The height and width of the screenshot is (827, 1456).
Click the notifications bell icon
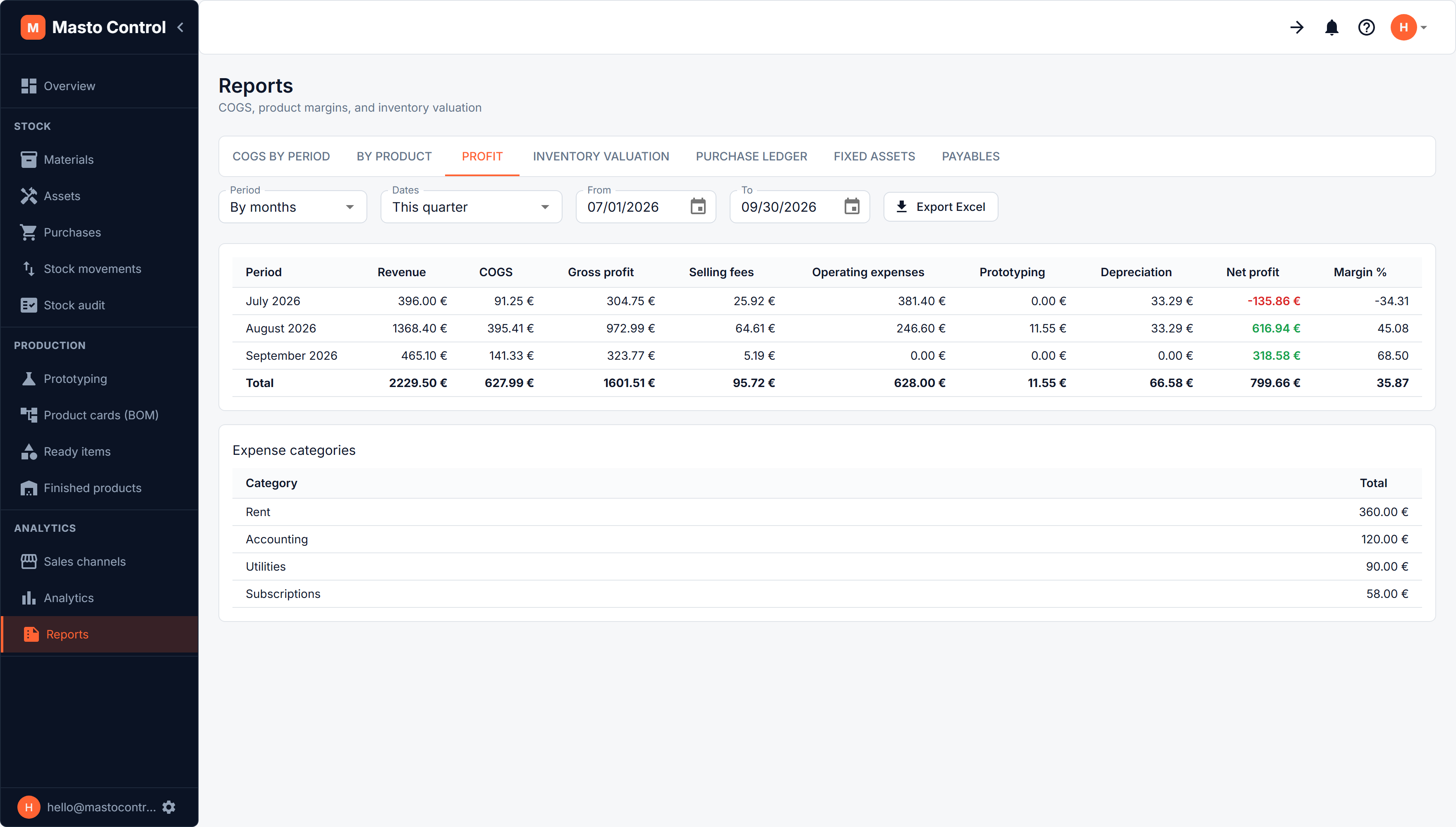coord(1331,27)
